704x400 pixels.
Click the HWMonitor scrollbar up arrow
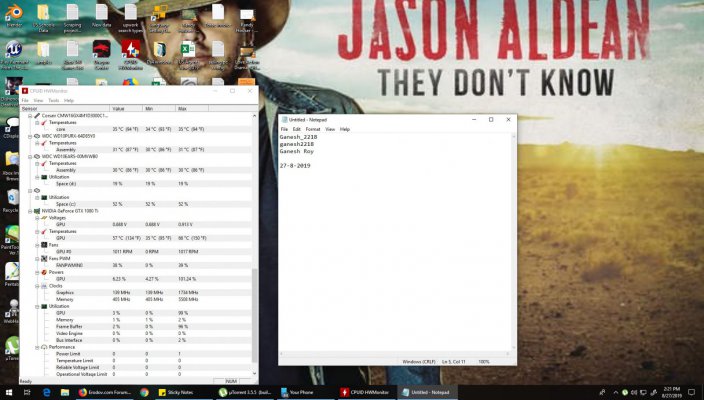pos(255,116)
